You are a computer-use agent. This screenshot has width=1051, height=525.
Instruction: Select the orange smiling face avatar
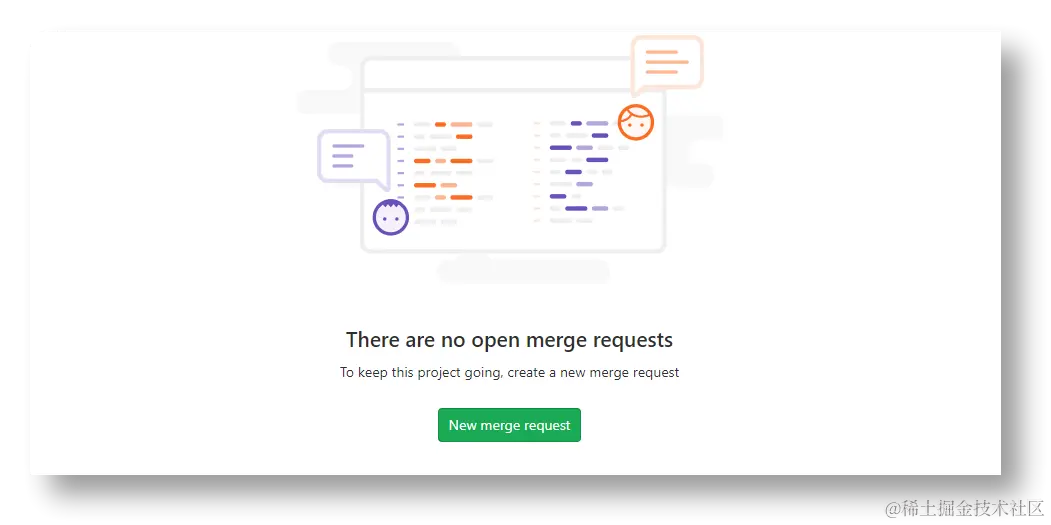tap(635, 122)
